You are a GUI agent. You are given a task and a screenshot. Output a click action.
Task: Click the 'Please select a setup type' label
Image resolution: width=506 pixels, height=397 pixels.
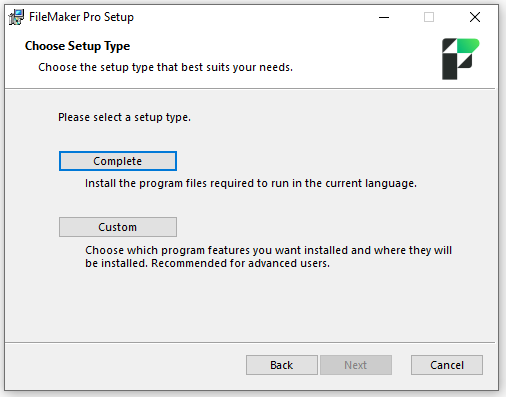pyautogui.click(x=124, y=117)
